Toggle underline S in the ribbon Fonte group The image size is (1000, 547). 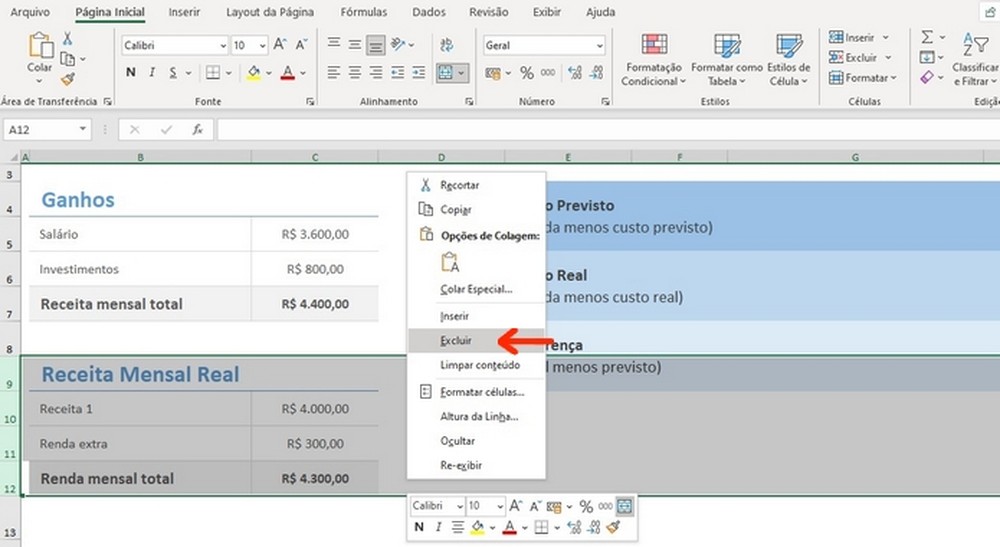coord(173,73)
